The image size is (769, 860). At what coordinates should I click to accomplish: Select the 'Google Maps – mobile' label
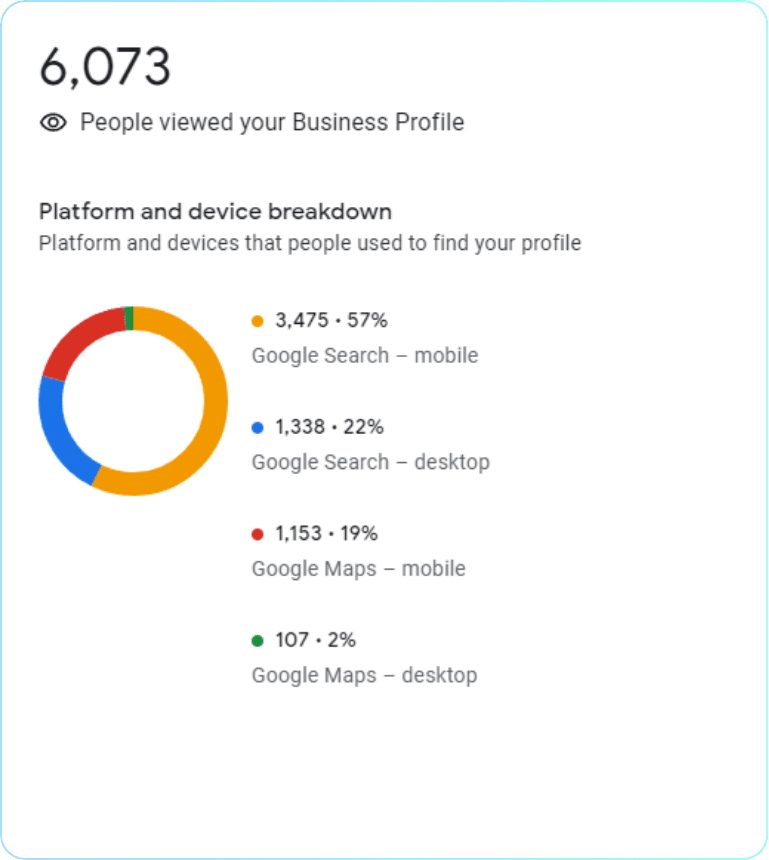[358, 568]
